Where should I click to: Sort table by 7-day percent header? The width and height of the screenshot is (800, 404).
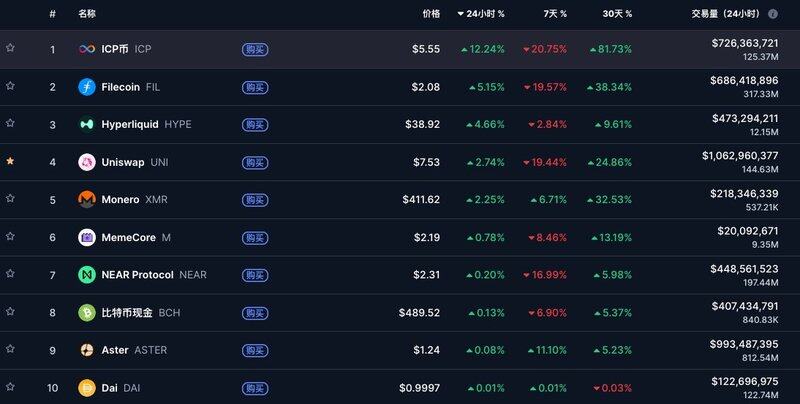pyautogui.click(x=556, y=14)
